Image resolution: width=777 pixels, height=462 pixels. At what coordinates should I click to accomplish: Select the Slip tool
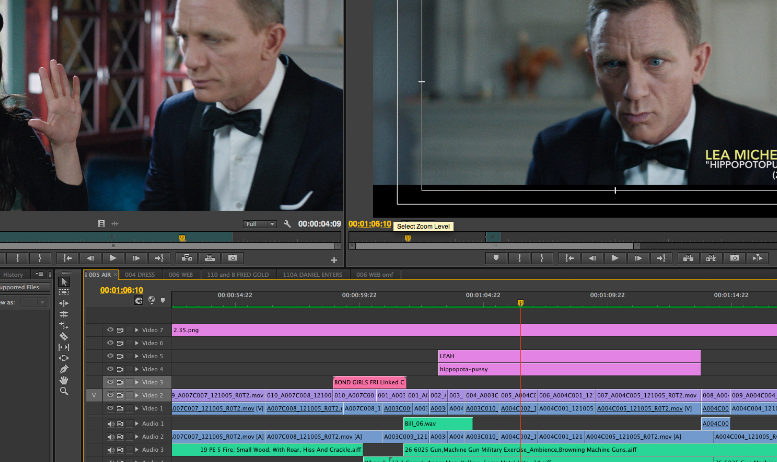[64, 347]
